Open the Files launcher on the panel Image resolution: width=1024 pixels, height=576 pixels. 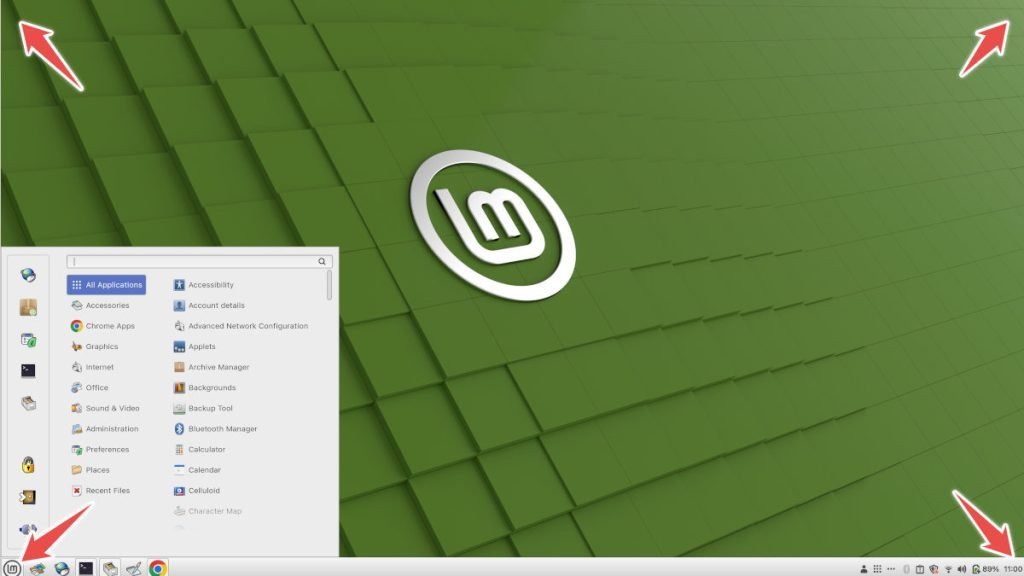[x=110, y=568]
